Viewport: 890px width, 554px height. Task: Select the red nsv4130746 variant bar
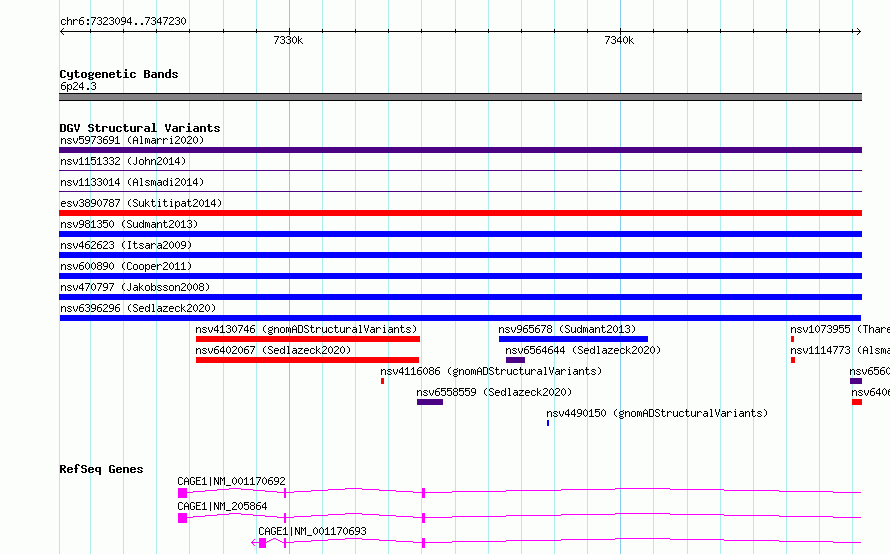tap(308, 339)
